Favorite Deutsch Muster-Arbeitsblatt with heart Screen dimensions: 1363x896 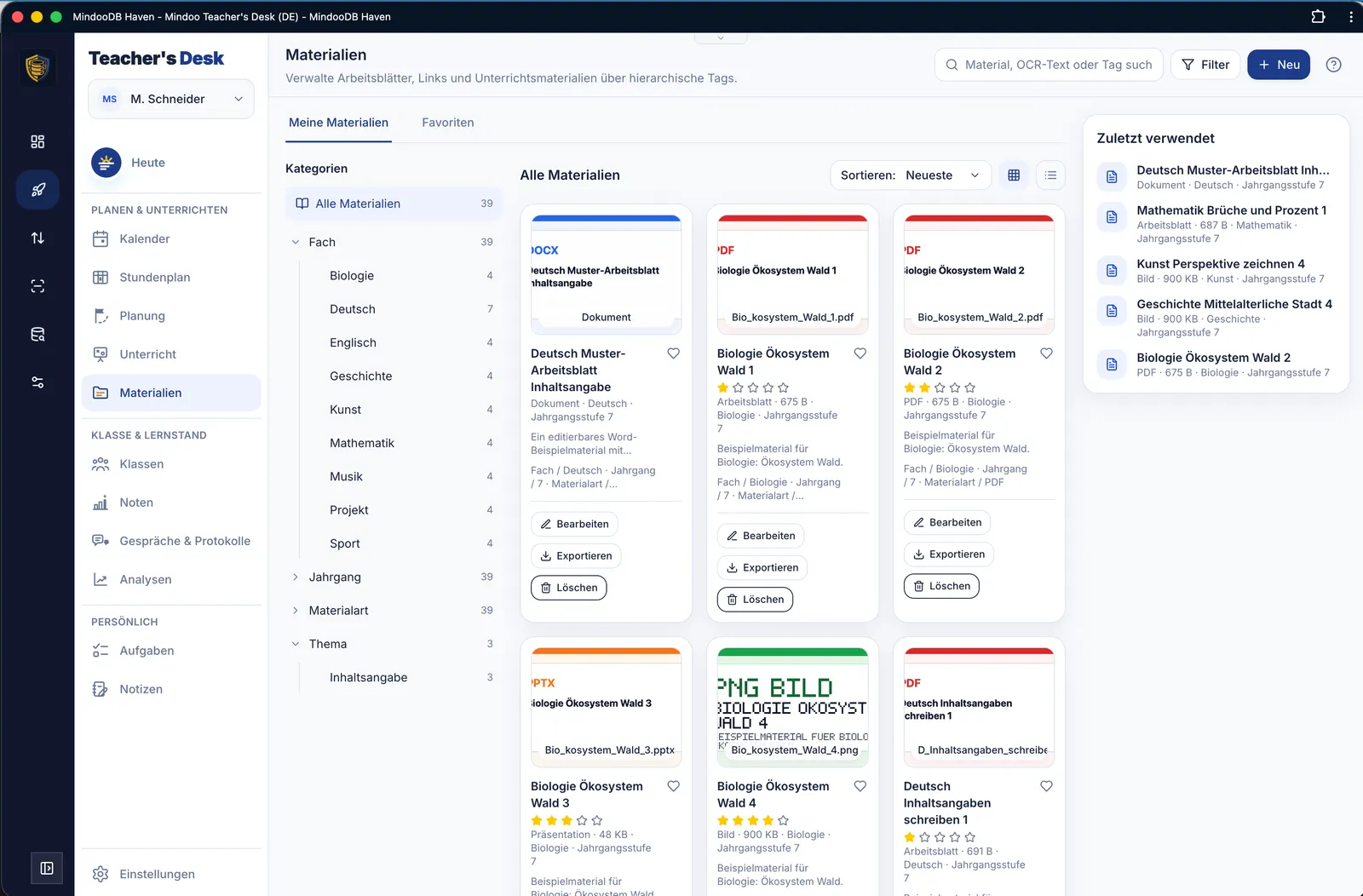pos(673,353)
